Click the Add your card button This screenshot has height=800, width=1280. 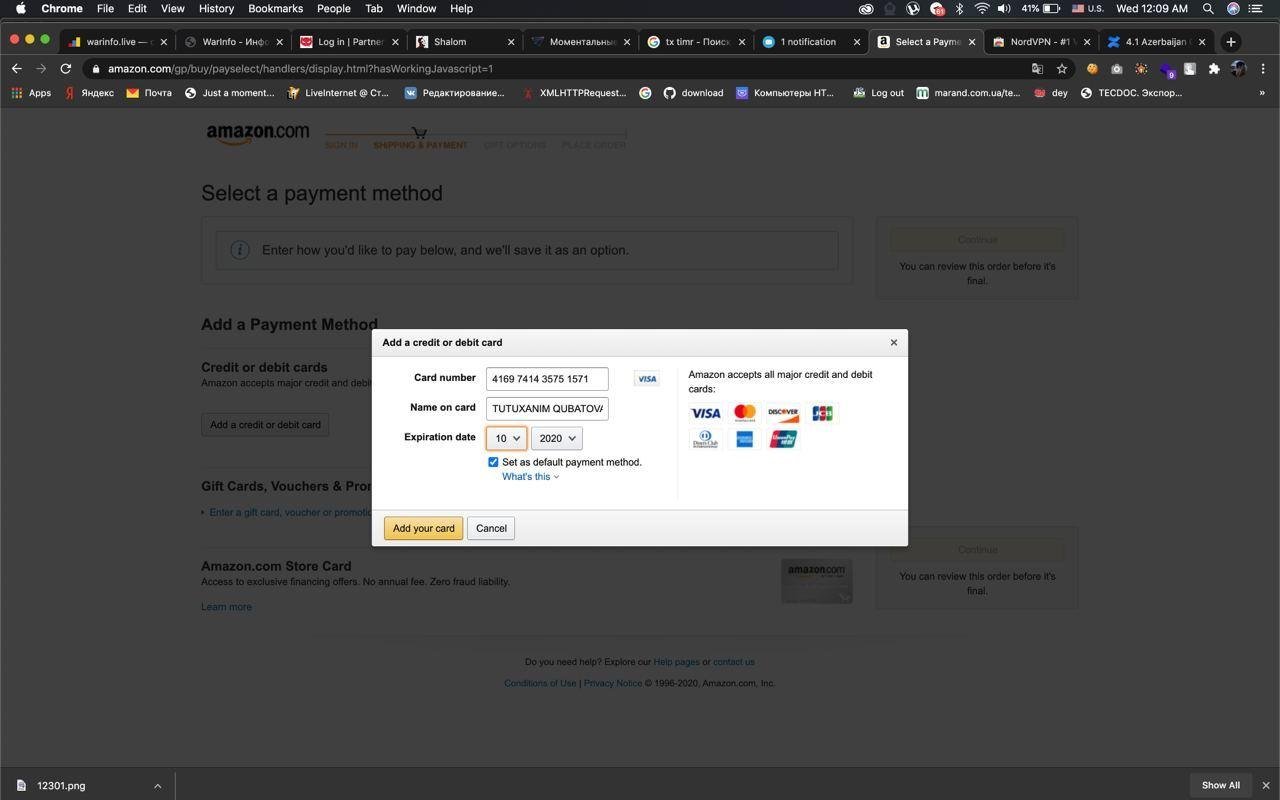[x=424, y=528]
